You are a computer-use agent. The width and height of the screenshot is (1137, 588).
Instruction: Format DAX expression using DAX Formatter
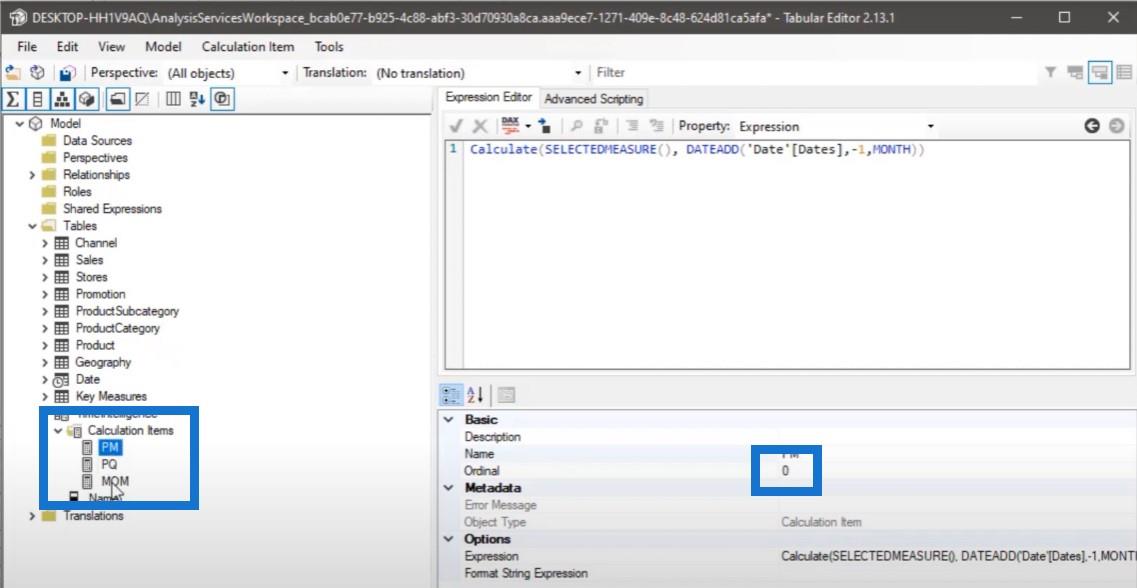coord(510,126)
